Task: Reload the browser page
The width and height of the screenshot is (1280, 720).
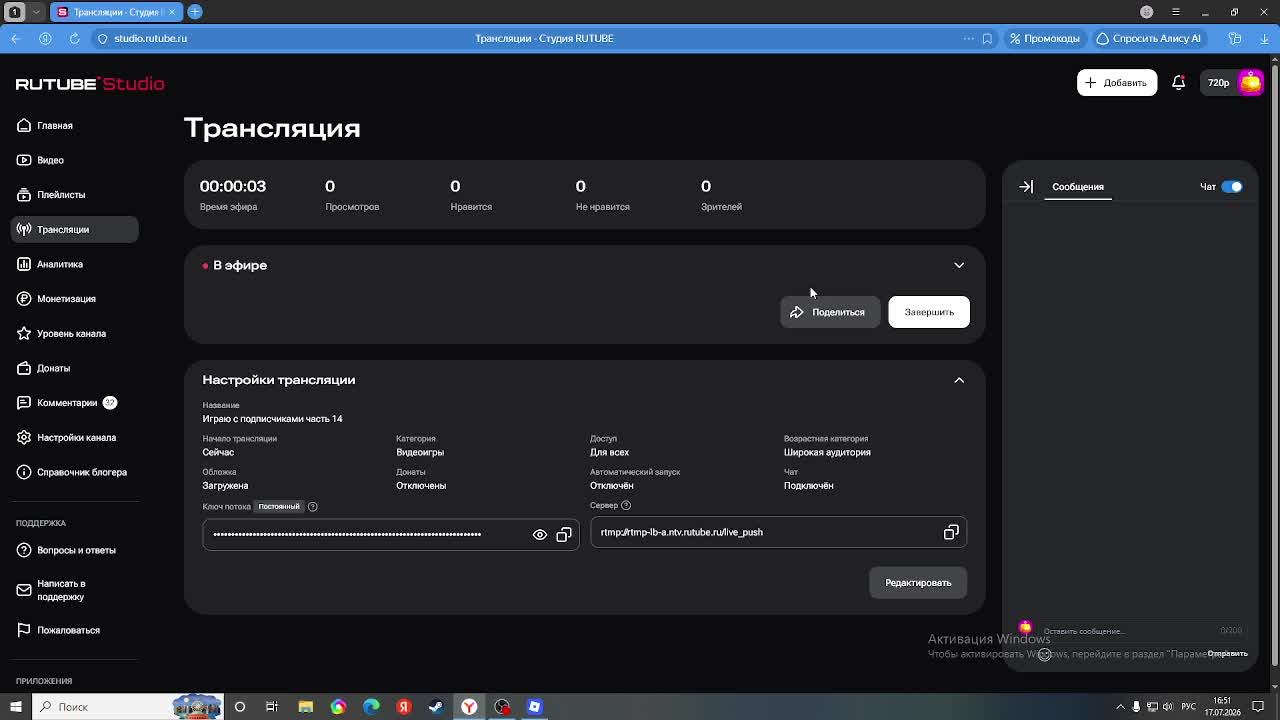Action: [74, 38]
